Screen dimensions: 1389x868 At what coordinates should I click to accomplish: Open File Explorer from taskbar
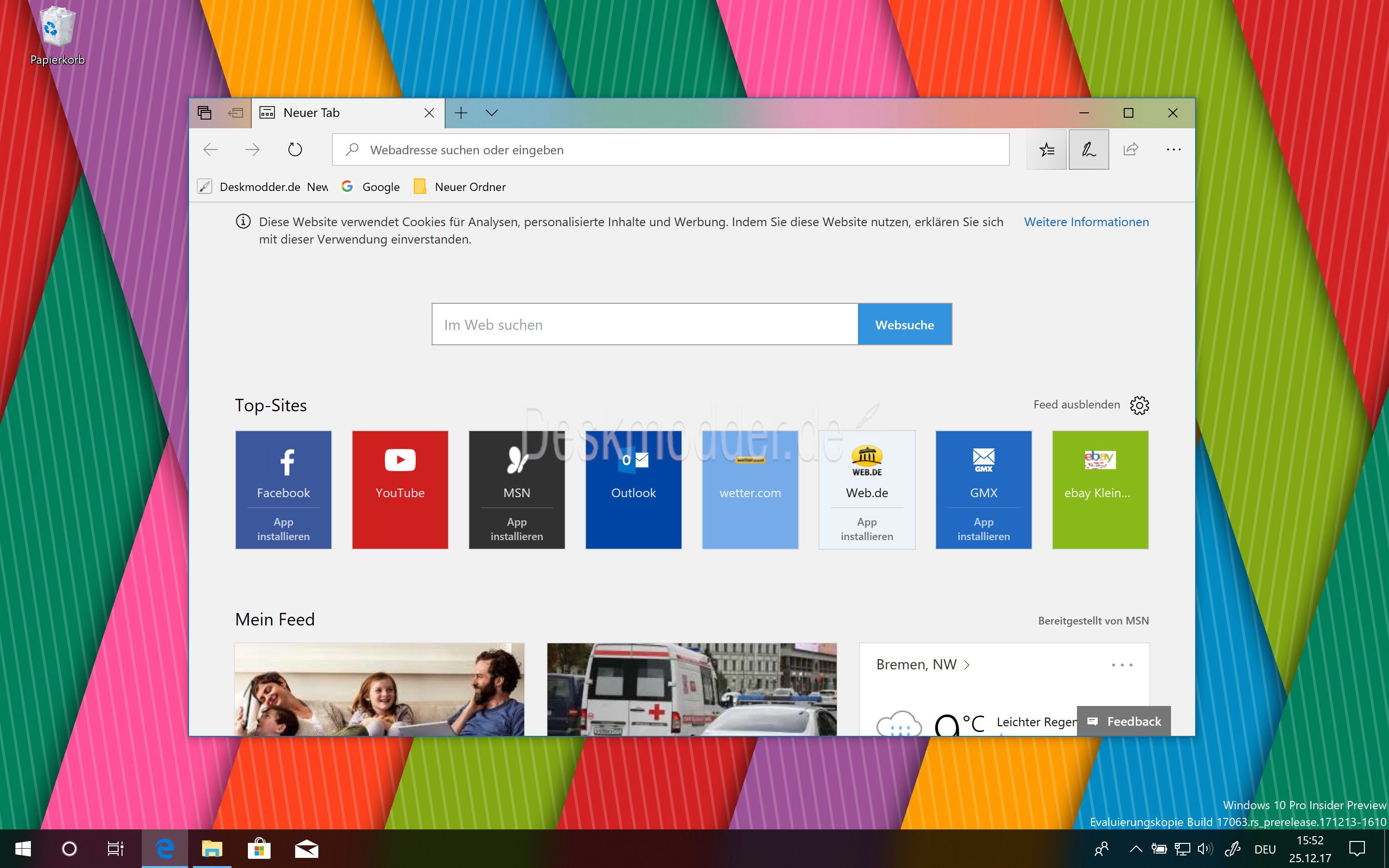point(212,849)
